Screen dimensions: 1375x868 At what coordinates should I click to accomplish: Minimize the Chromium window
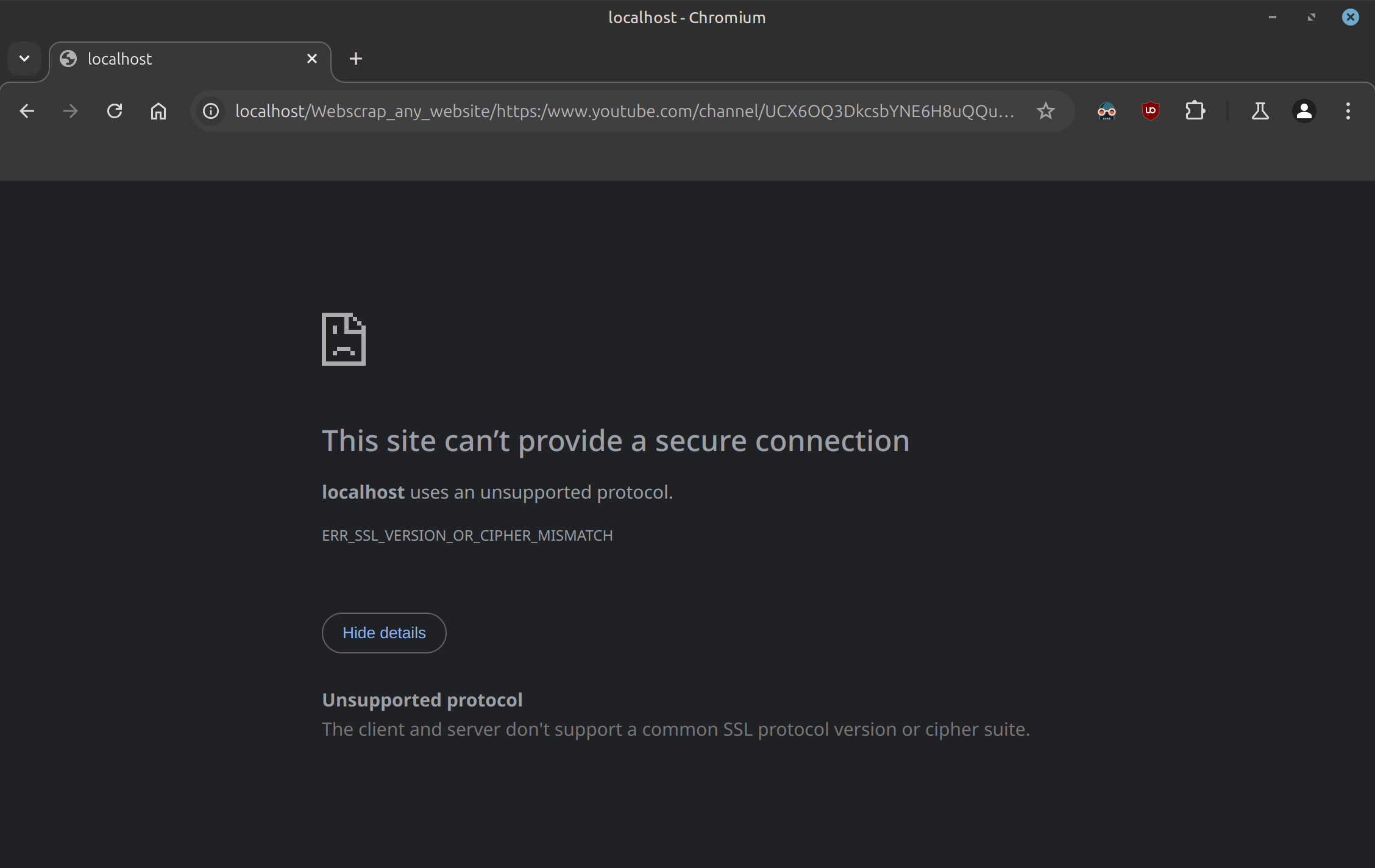pyautogui.click(x=1273, y=17)
